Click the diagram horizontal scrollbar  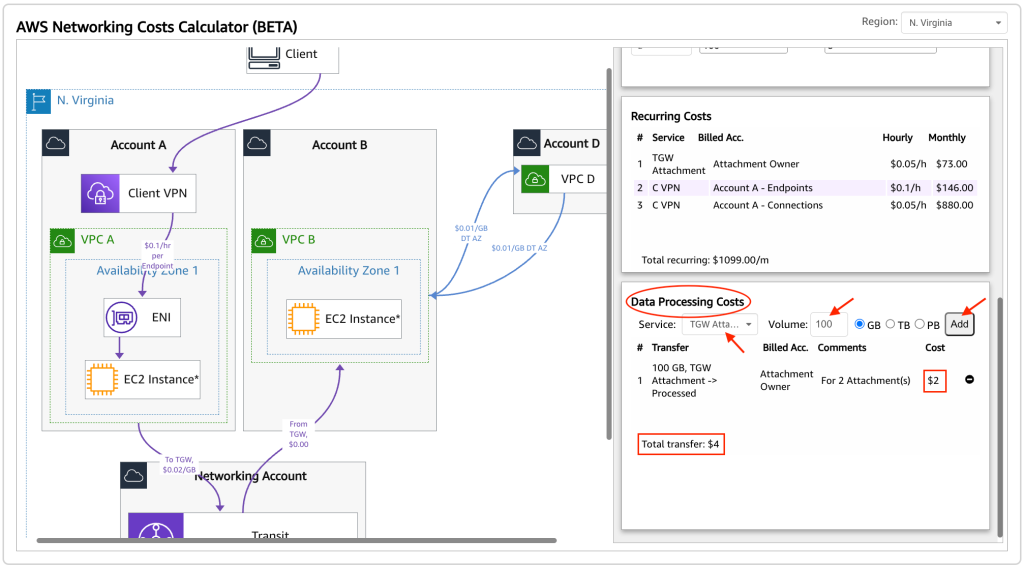pyautogui.click(x=296, y=541)
